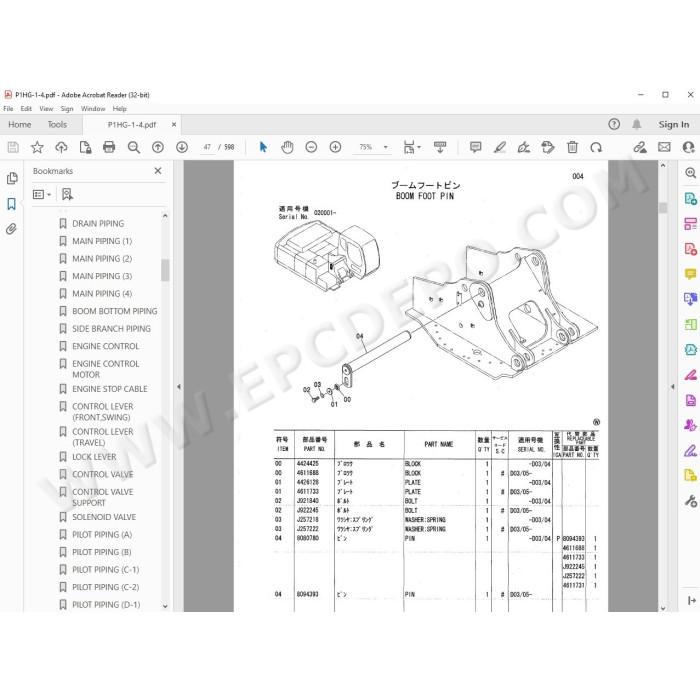The image size is (700, 700).
Task: Click the Delete trash icon
Action: point(572,147)
